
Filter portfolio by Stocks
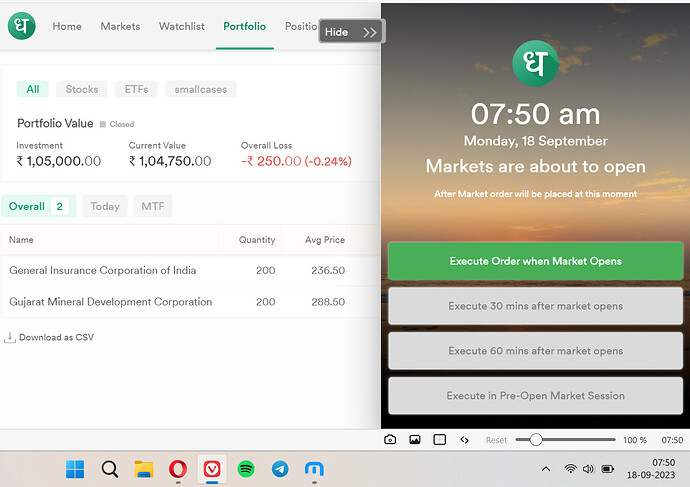(x=82, y=89)
